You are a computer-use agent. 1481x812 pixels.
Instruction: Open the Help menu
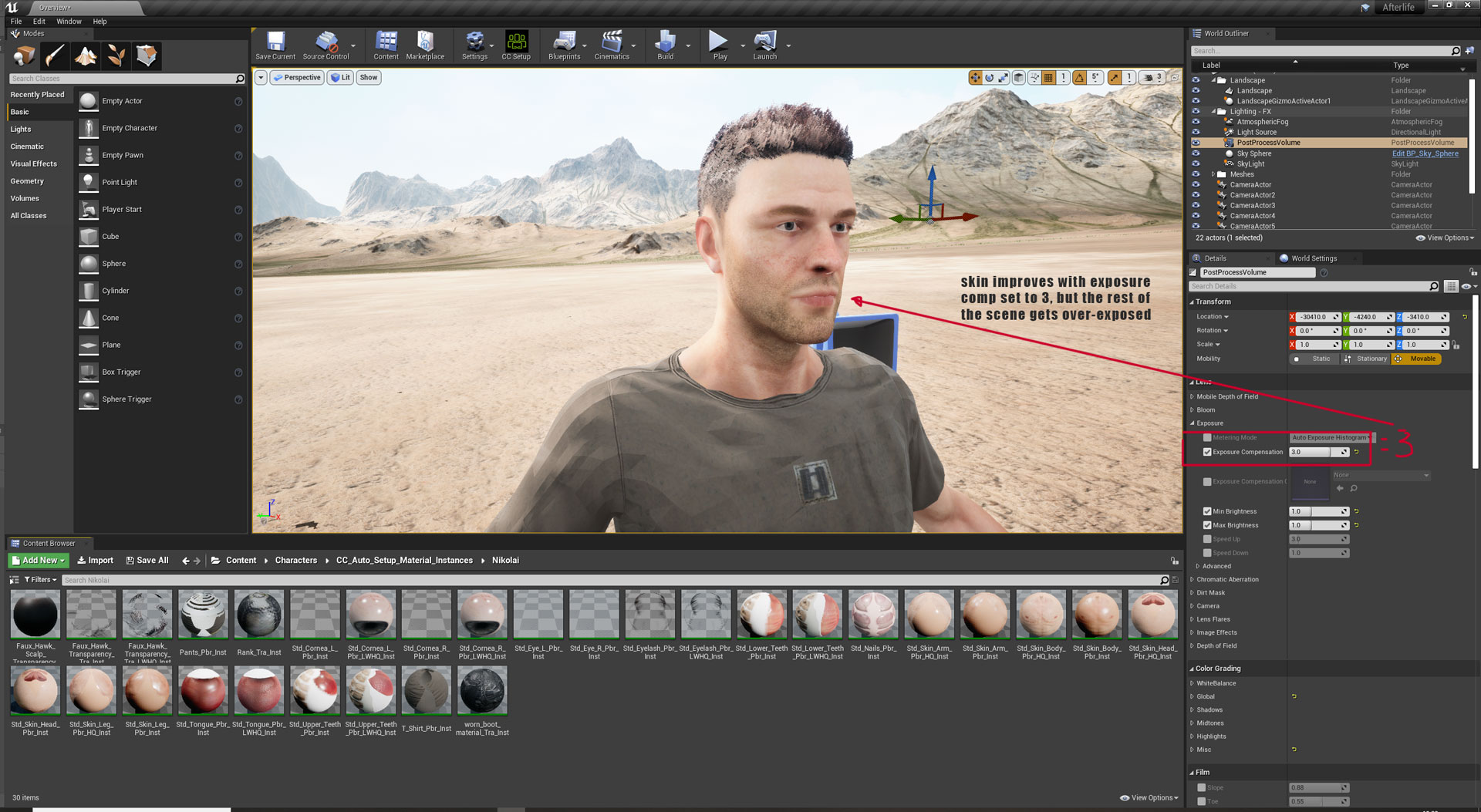coord(100,22)
